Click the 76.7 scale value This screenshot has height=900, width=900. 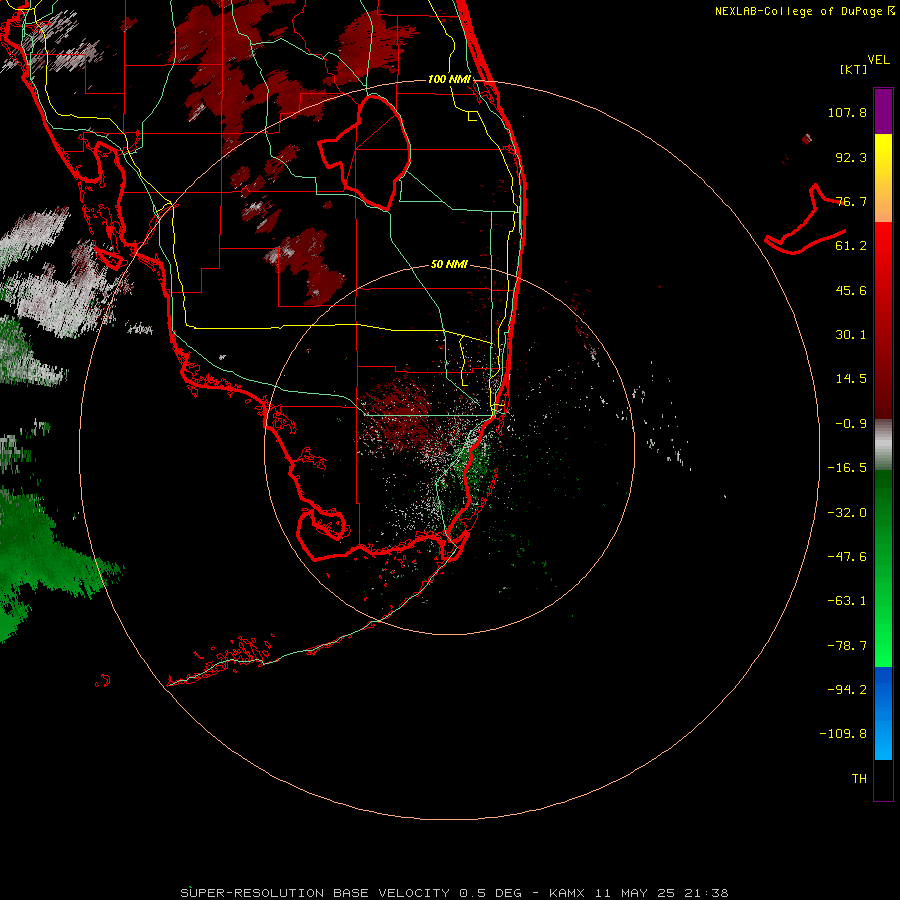[x=851, y=201]
